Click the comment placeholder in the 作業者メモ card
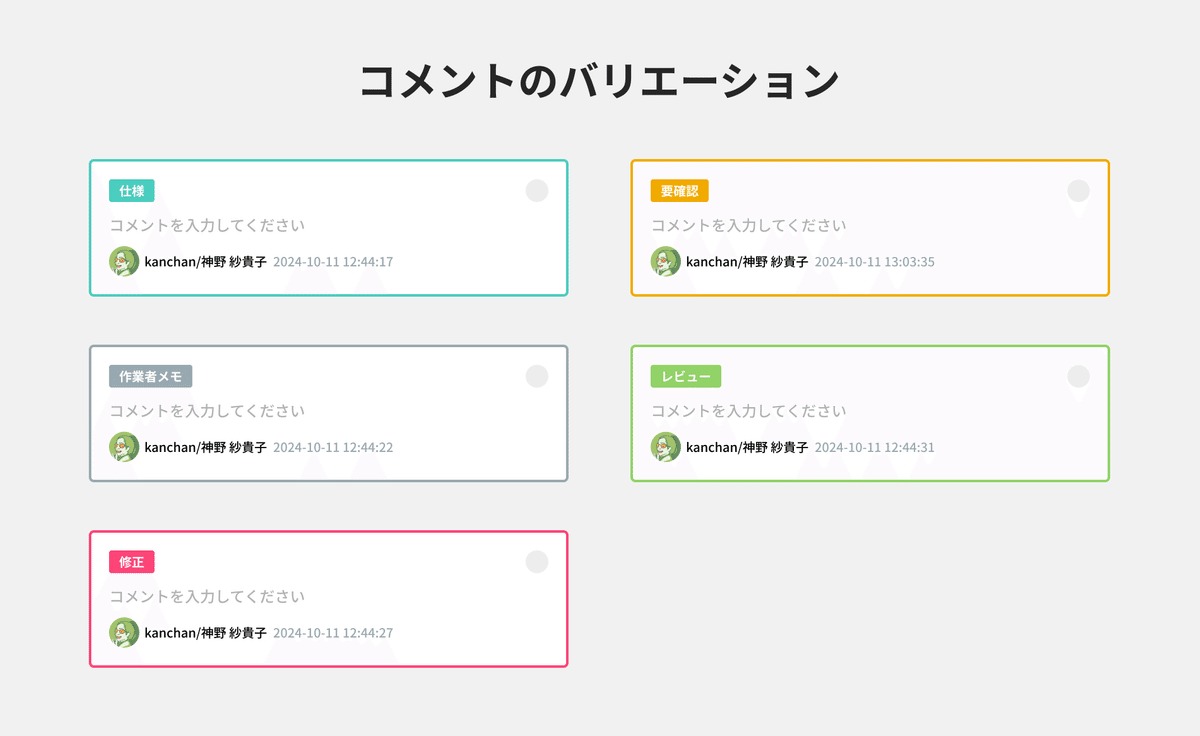 pos(207,411)
